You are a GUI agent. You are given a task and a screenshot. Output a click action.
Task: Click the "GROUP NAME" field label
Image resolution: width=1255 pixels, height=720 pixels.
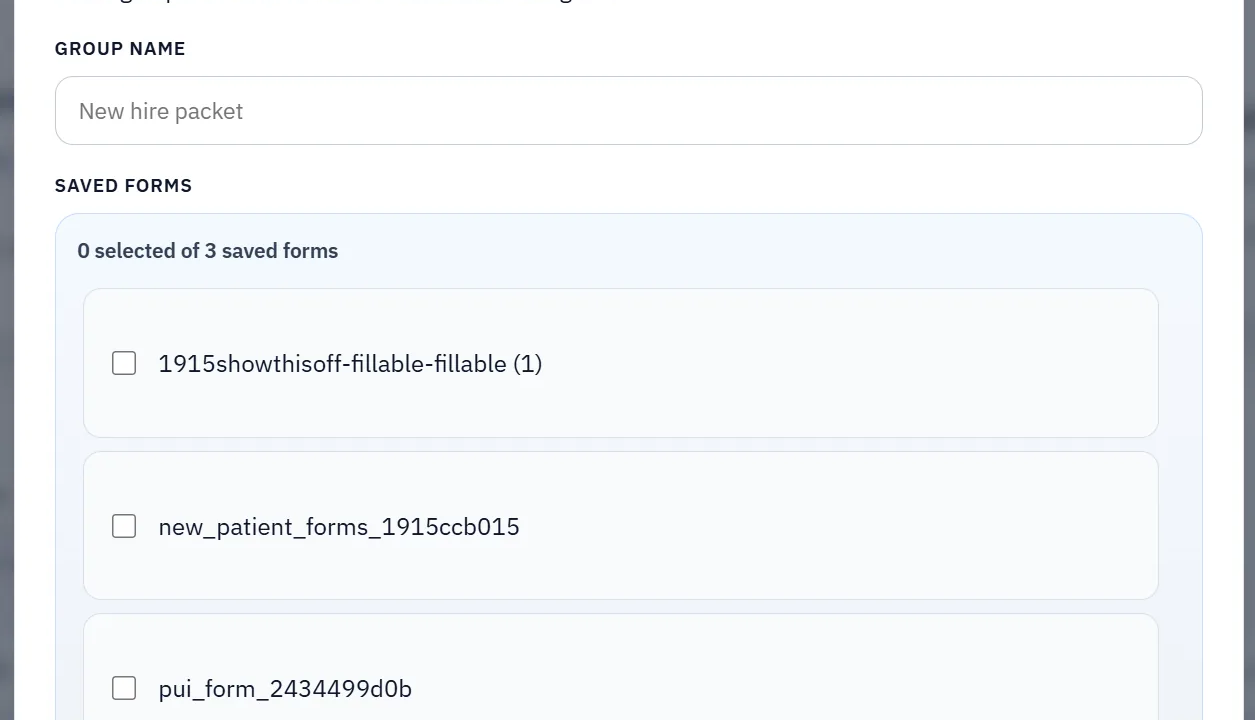(x=120, y=49)
